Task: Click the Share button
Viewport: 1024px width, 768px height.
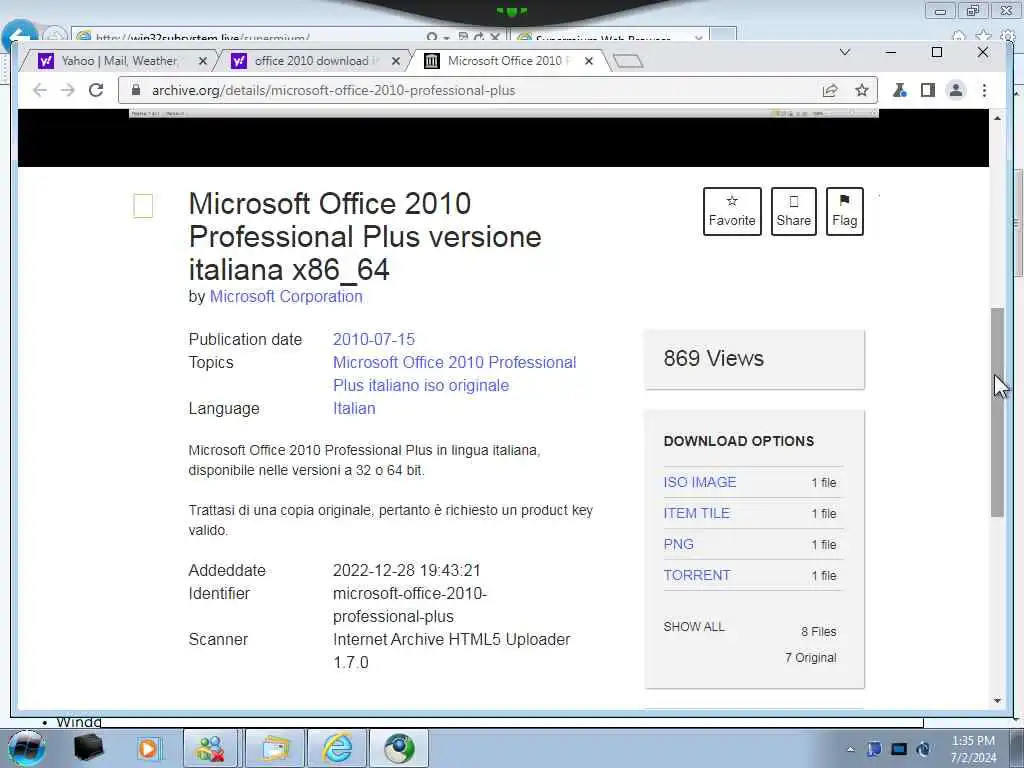Action: click(x=793, y=212)
